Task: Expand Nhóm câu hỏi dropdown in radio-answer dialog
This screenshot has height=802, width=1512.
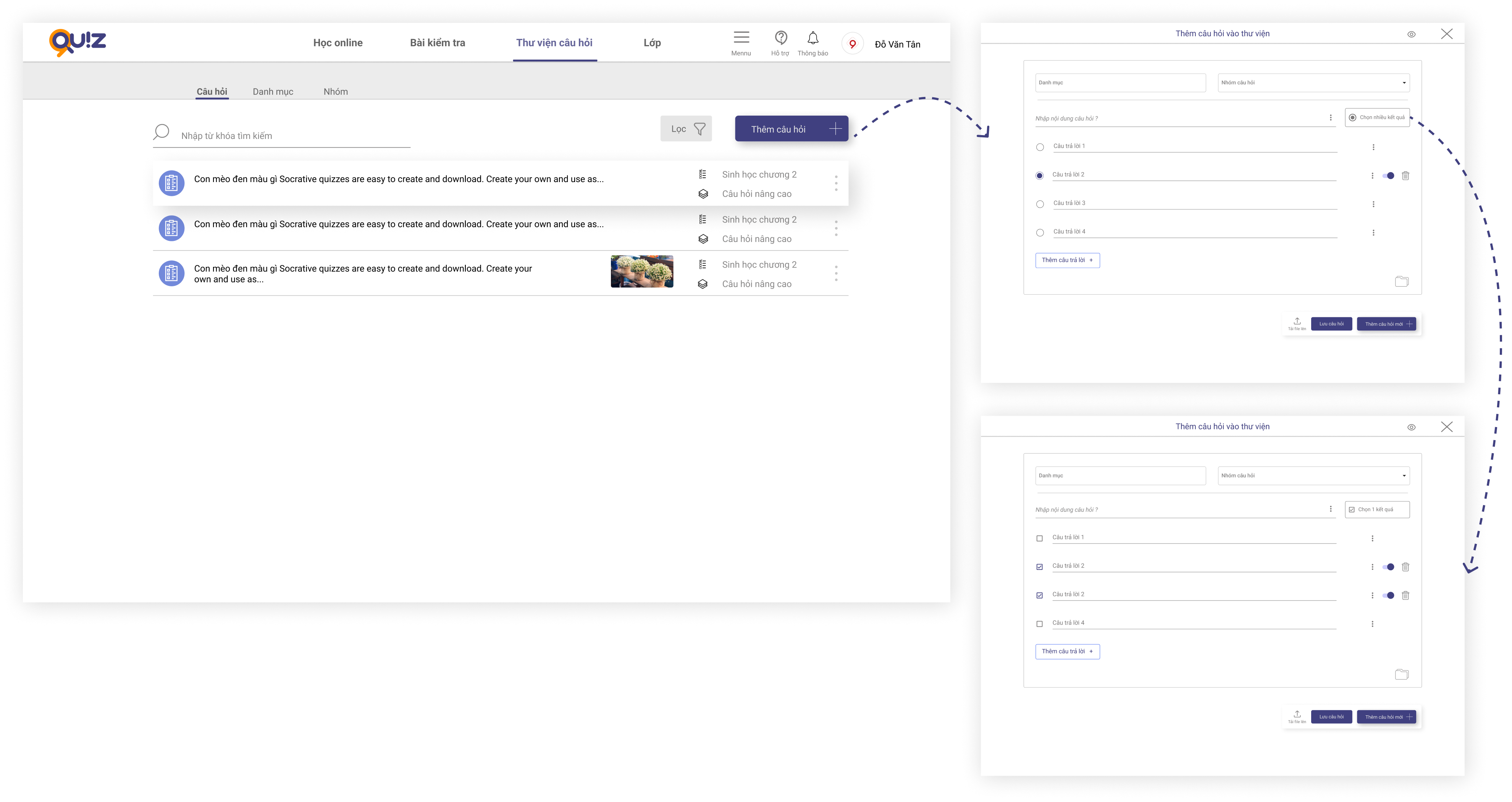Action: coord(1313,83)
